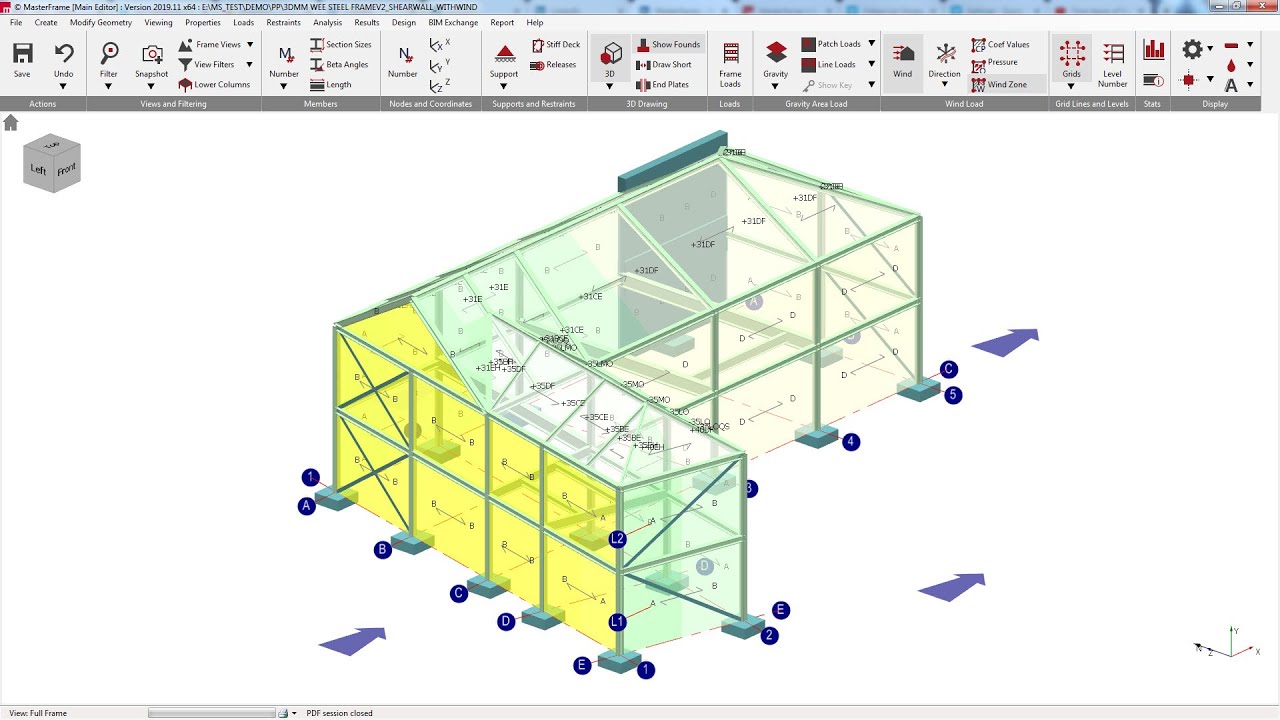The image size is (1280, 720).
Task: Click the Pressure button
Action: 994,63
